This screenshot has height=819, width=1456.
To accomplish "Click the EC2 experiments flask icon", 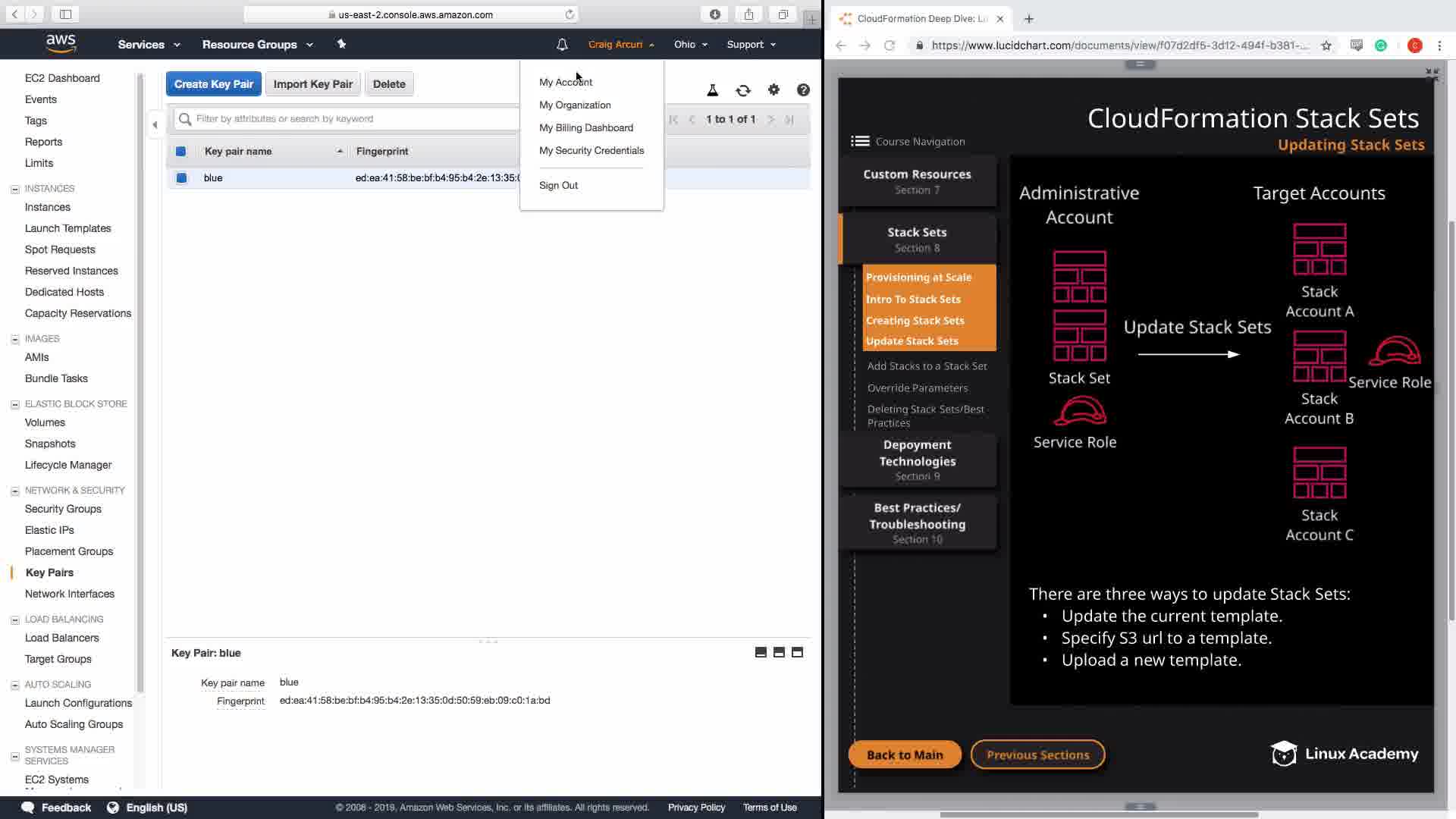I will (x=712, y=90).
